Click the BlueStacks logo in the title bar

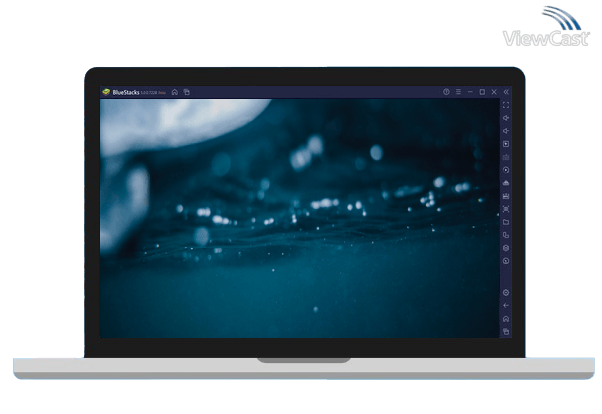106,92
